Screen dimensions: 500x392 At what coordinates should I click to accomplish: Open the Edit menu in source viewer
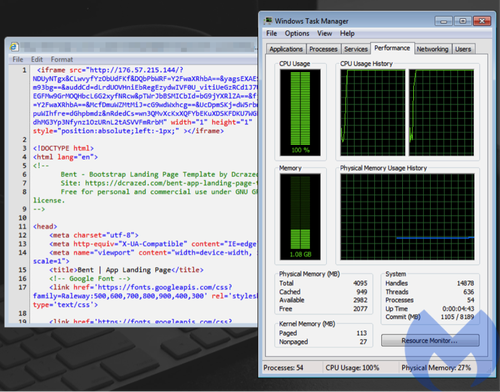[x=37, y=59]
